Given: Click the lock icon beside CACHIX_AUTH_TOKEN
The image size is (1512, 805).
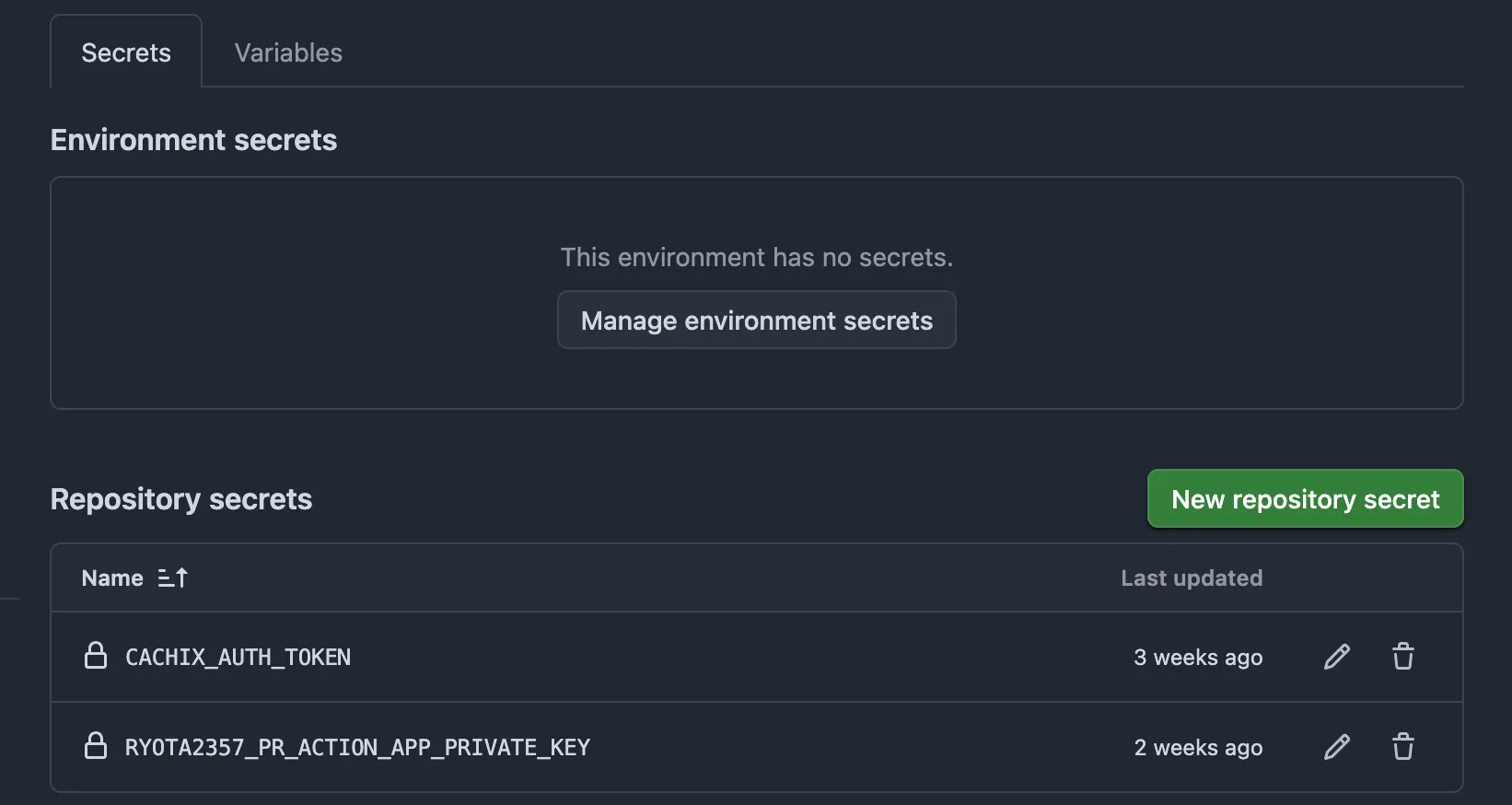Looking at the screenshot, I should (97, 657).
